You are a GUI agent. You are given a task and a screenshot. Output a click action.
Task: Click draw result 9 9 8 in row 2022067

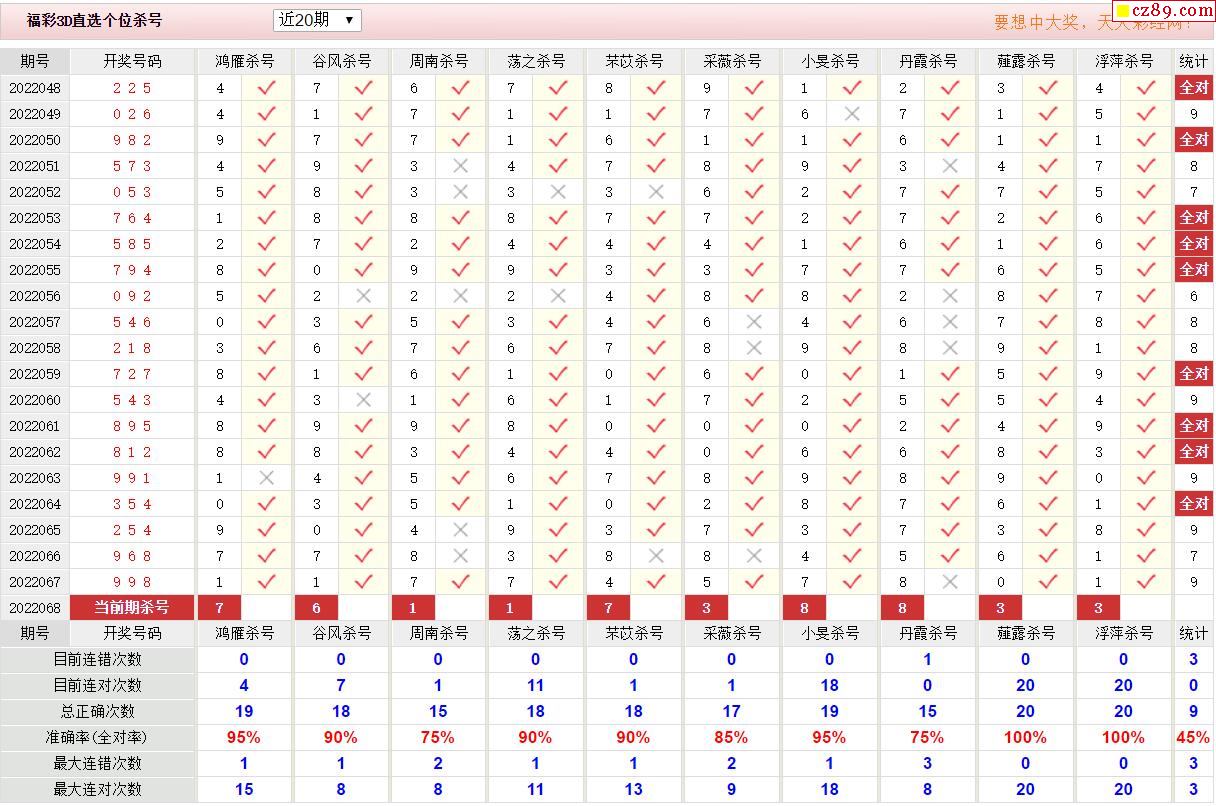coord(132,582)
